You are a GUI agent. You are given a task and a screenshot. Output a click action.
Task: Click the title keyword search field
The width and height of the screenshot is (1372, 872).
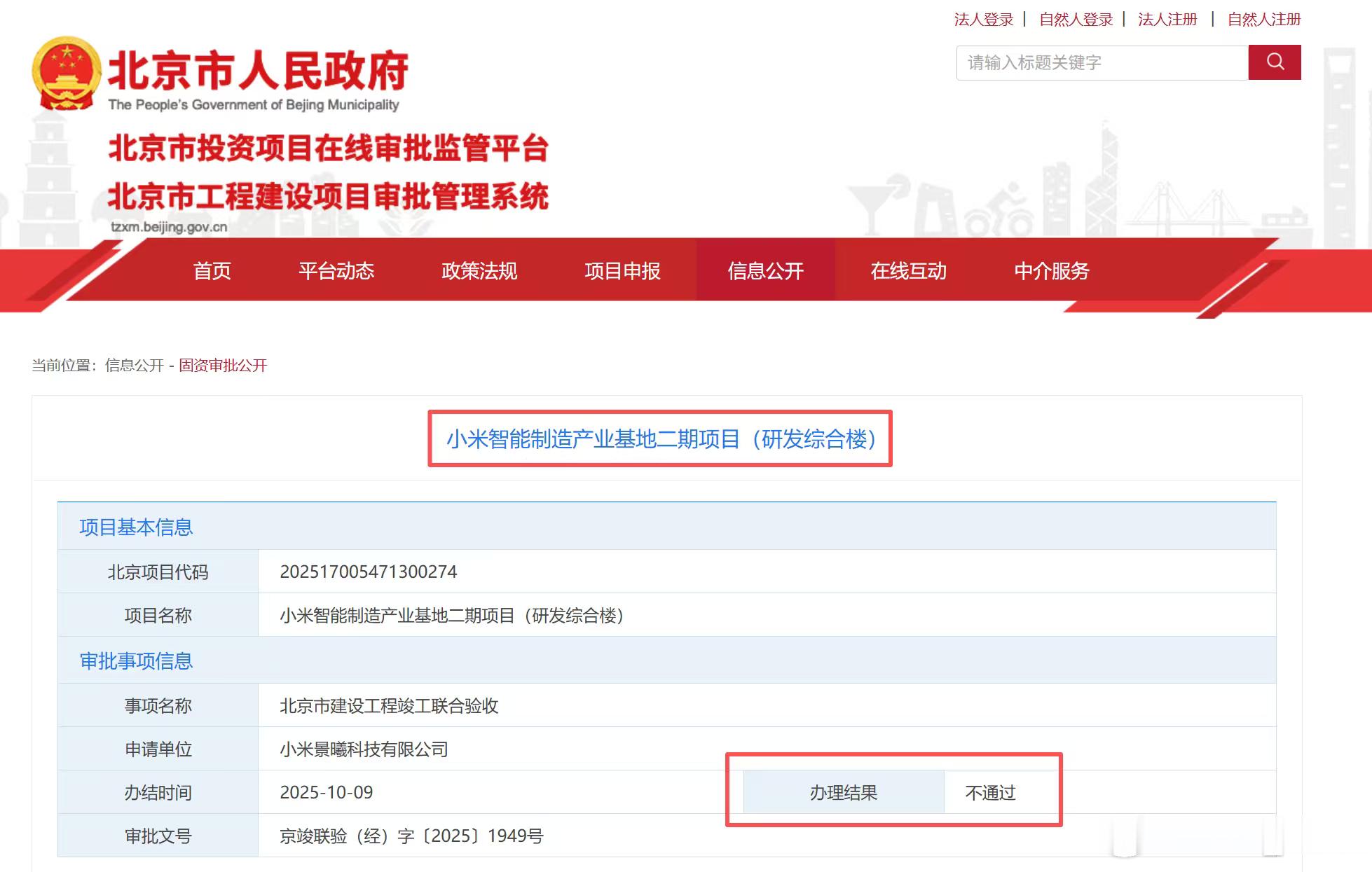click(1102, 63)
